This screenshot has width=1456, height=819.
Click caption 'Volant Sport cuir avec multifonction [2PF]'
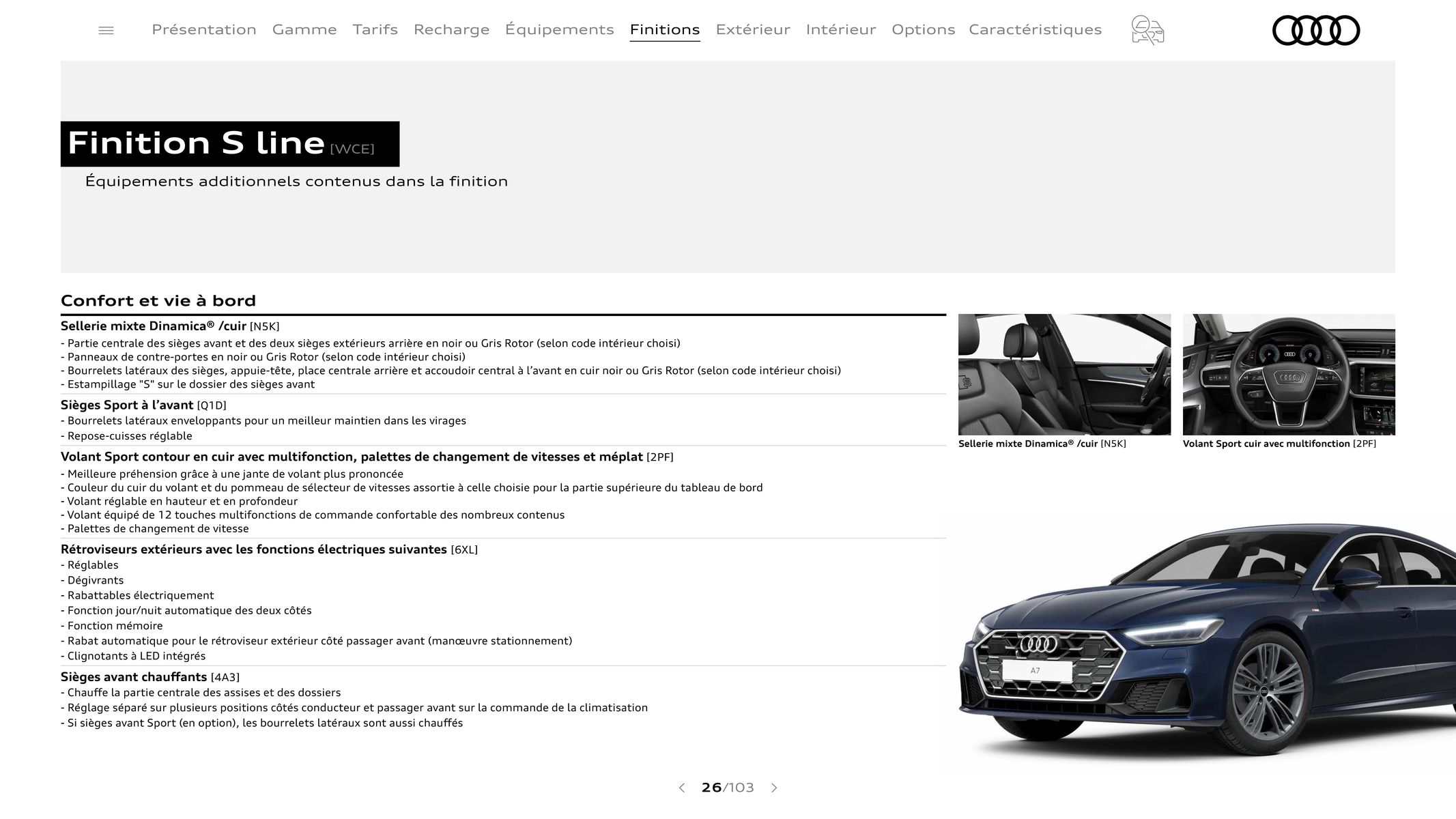1279,444
